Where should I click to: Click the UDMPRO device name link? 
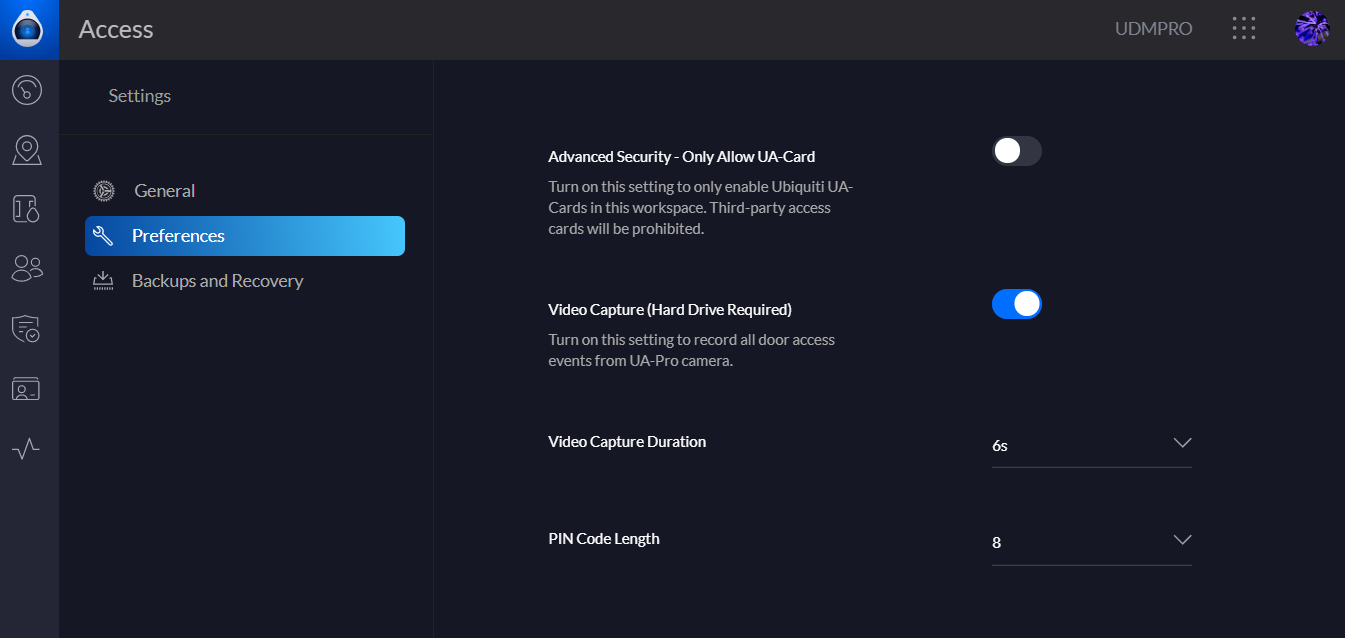click(1153, 29)
